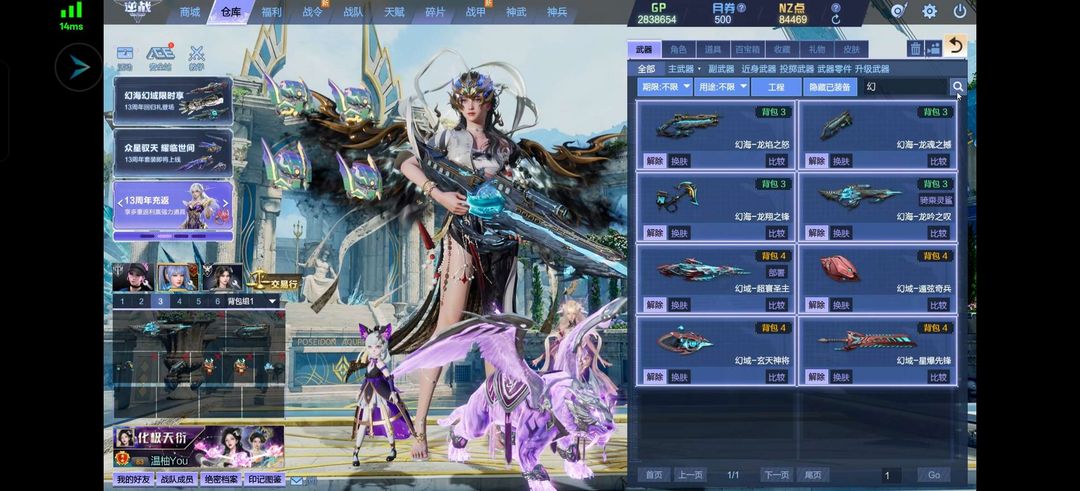Screen dimensions: 1080x491
Task: Click the help icon beside 月券
Action: click(x=741, y=8)
